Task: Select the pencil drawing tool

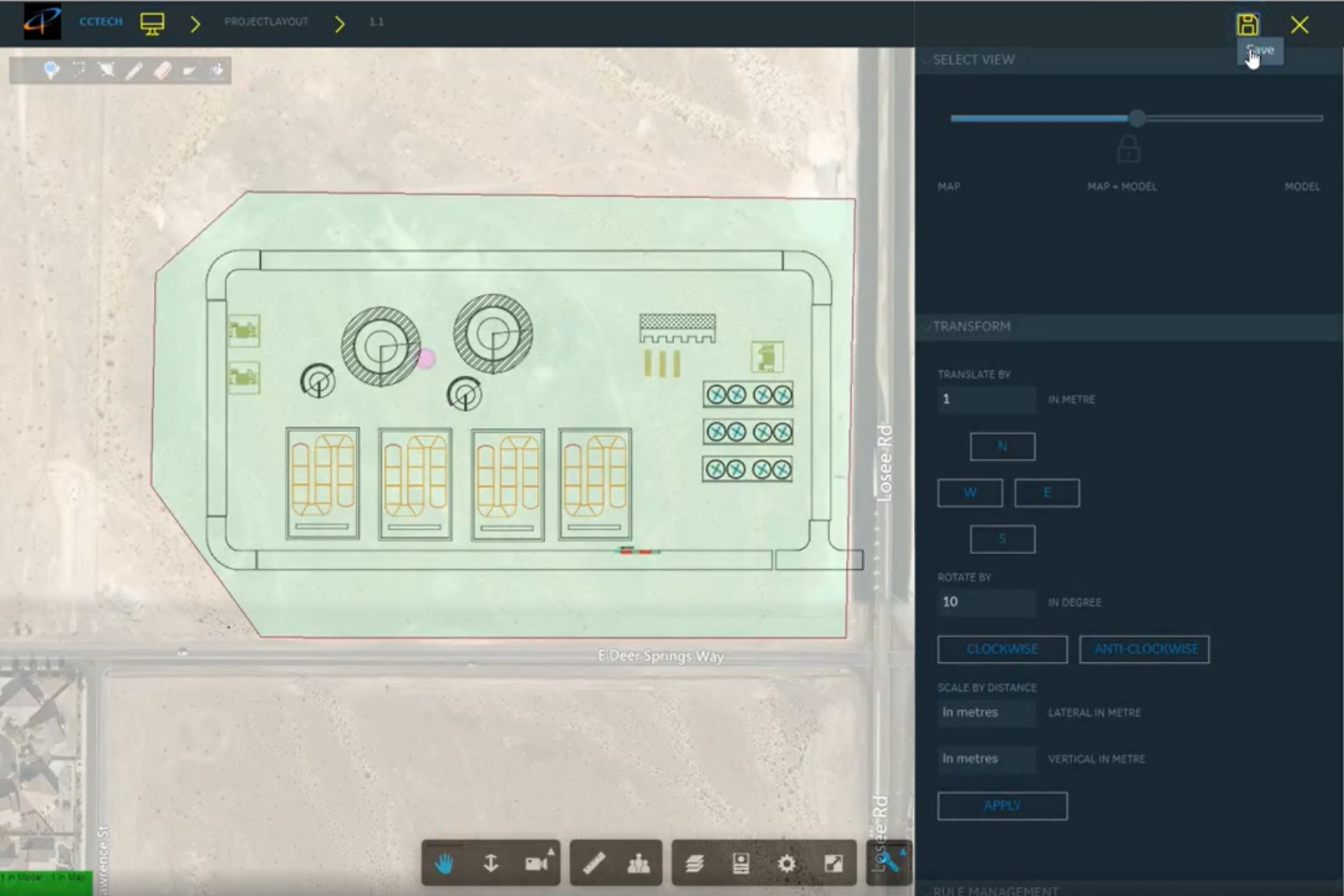Action: [x=133, y=70]
